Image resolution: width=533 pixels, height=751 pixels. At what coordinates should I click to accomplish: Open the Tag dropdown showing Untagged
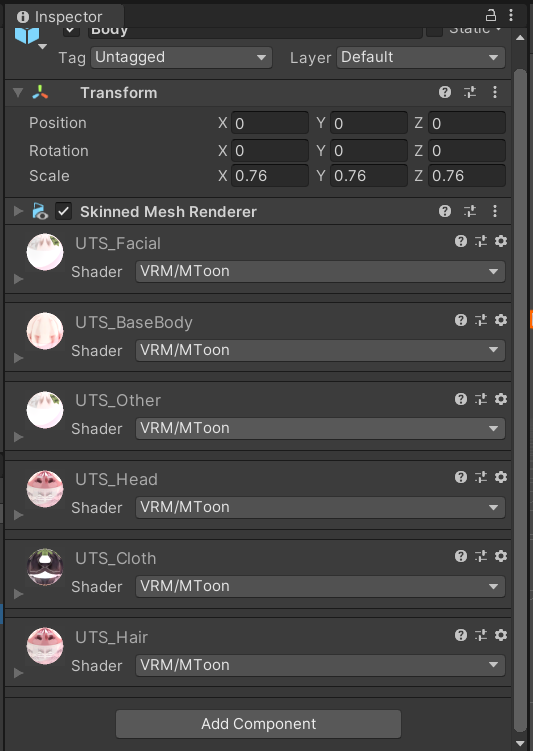(x=181, y=57)
